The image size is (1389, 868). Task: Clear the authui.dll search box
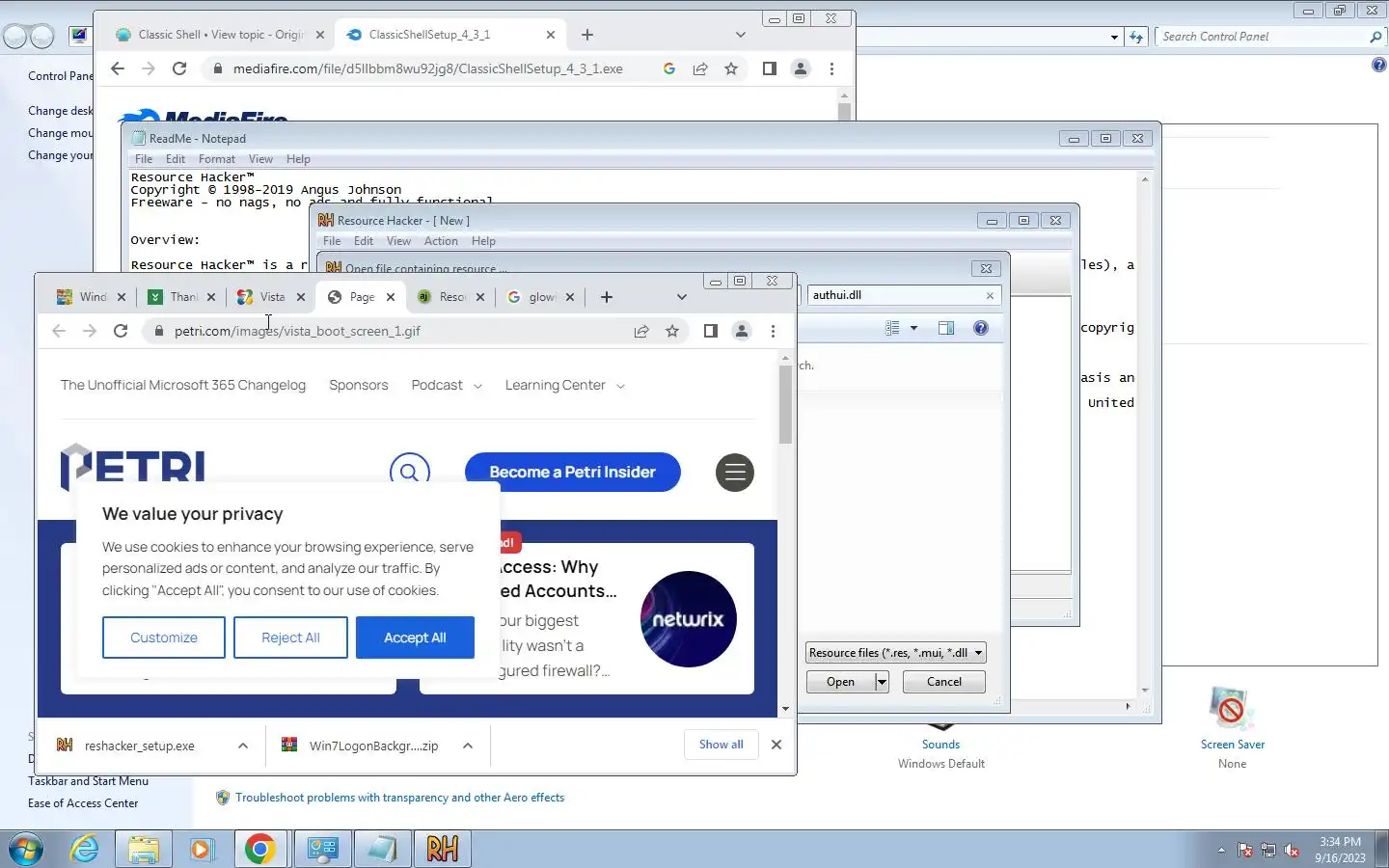[x=990, y=295]
